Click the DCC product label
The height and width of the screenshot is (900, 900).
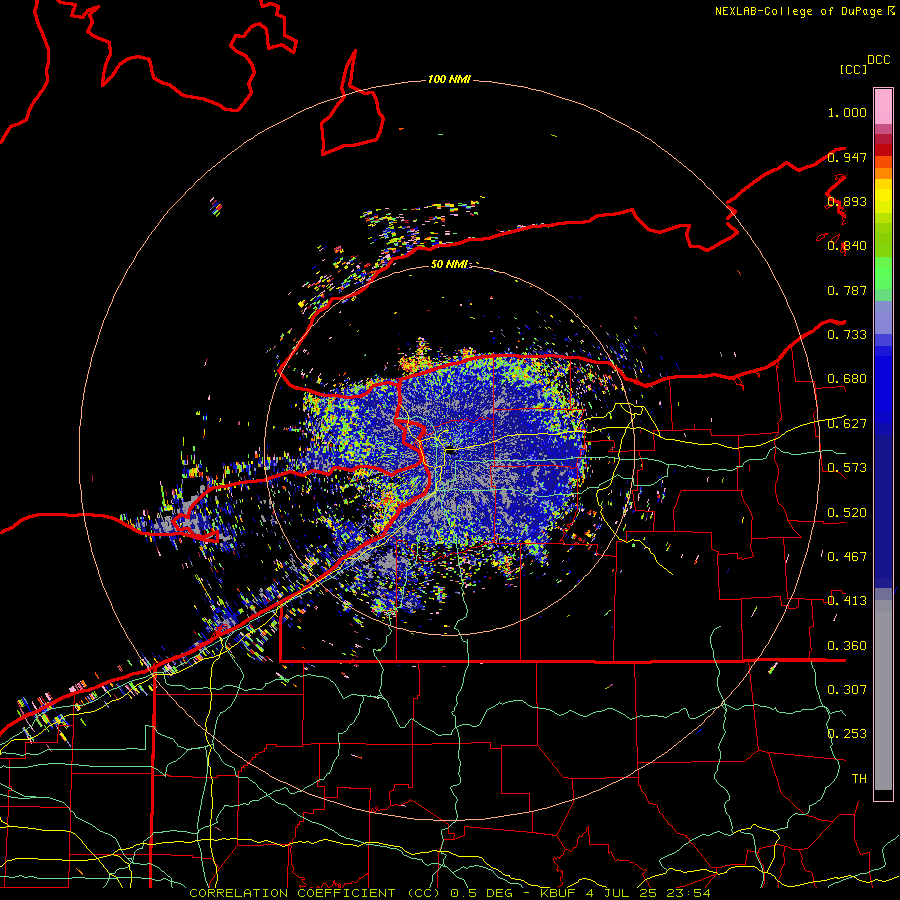[x=878, y=60]
